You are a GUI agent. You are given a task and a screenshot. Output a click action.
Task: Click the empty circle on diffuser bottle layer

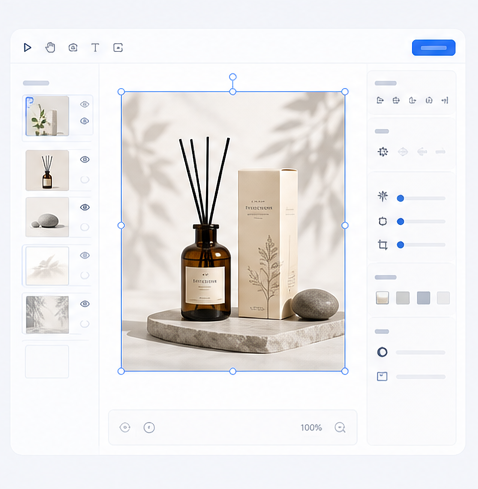(x=85, y=180)
